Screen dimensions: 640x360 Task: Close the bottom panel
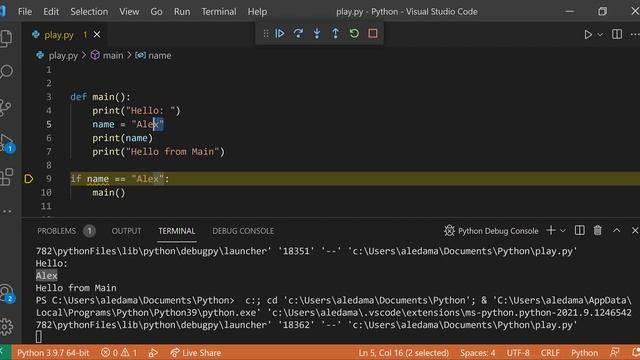[635, 231]
